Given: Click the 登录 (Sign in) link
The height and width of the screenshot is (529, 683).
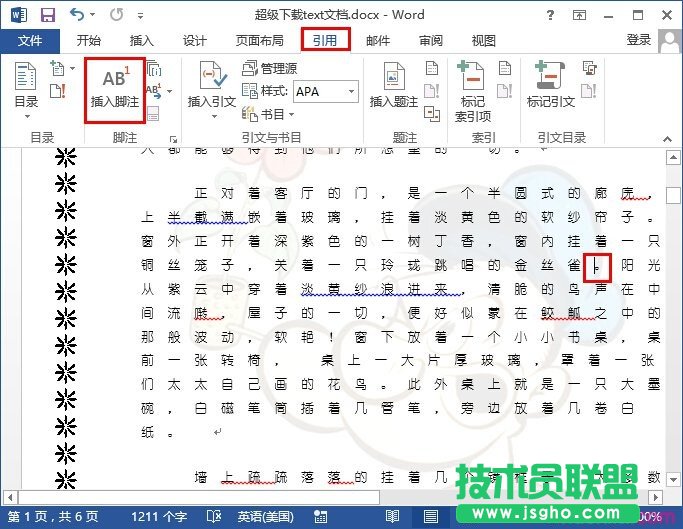Looking at the screenshot, I should click(x=639, y=40).
